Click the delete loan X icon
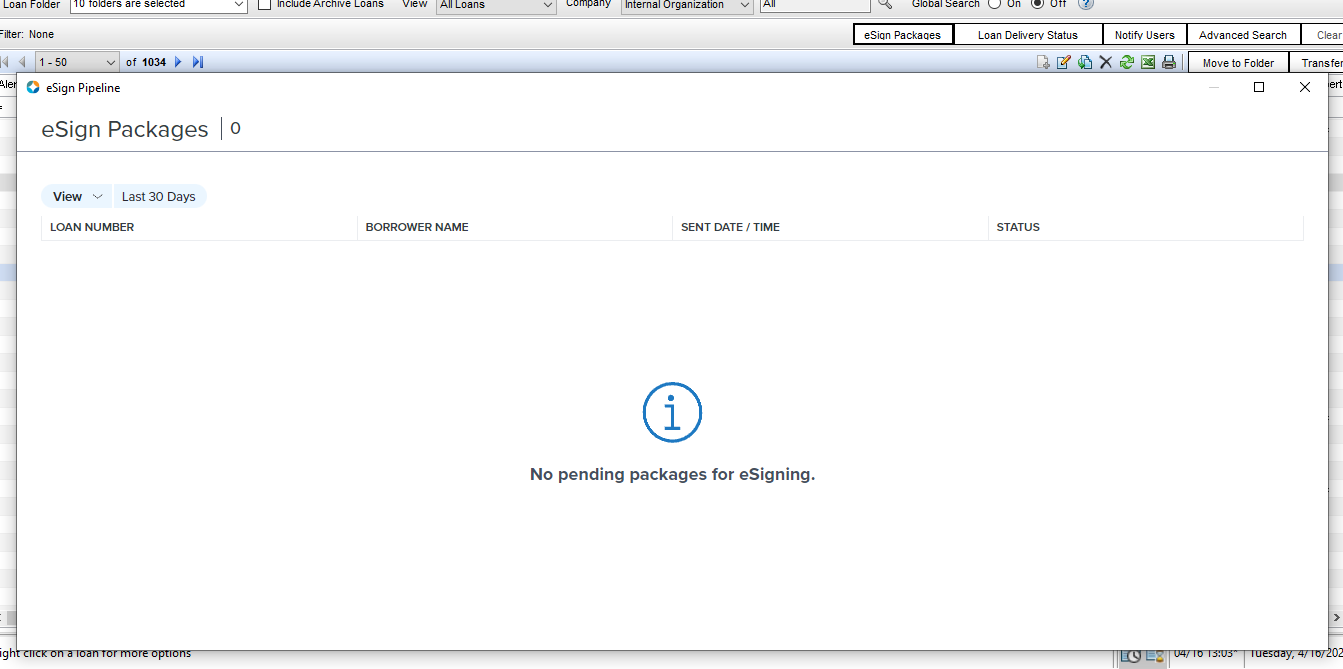Image resolution: width=1343 pixels, height=669 pixels. click(1106, 62)
